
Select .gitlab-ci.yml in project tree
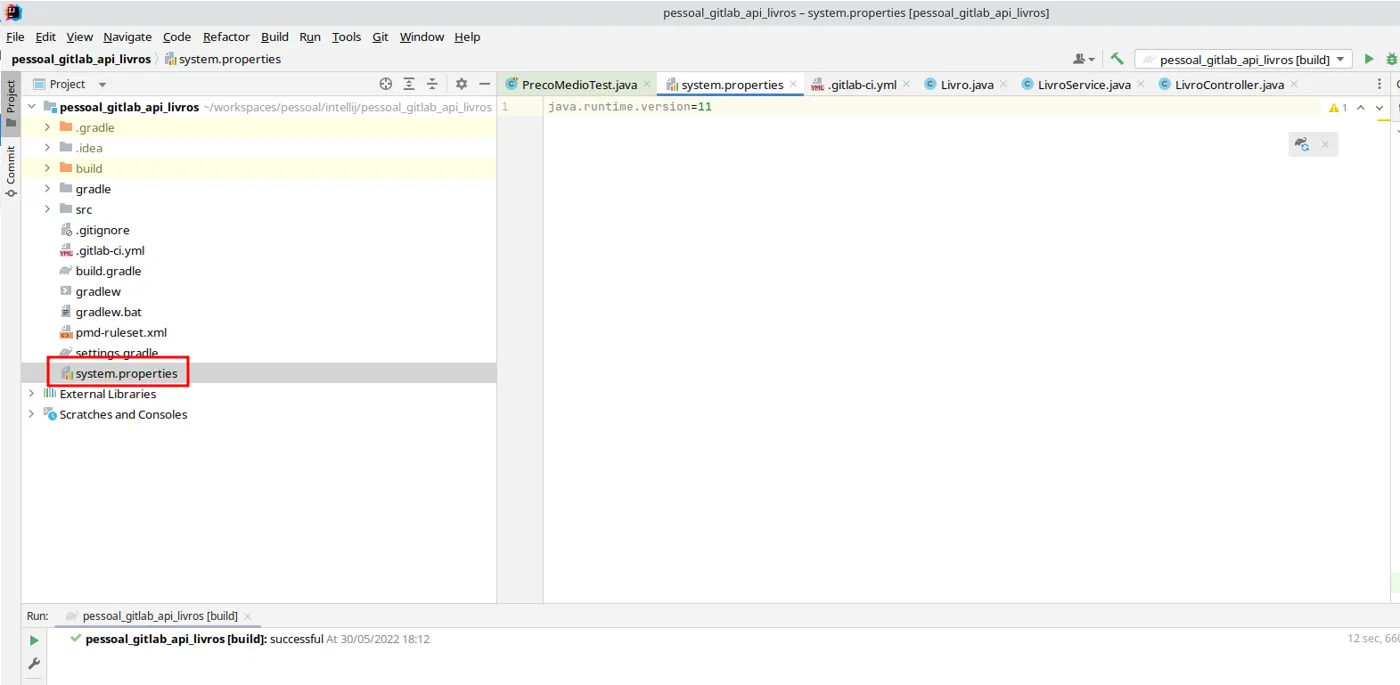click(x=102, y=250)
